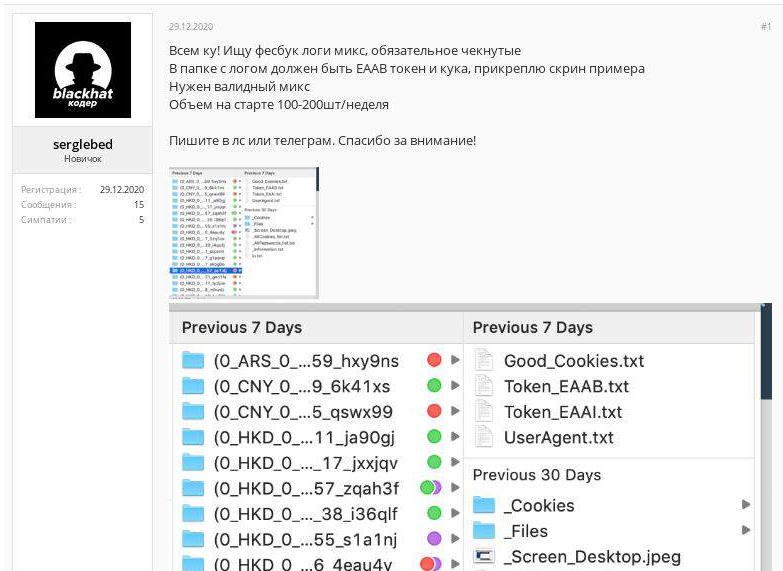Expand the _Files folder arrow
This screenshot has width=783, height=571.
(x=746, y=530)
